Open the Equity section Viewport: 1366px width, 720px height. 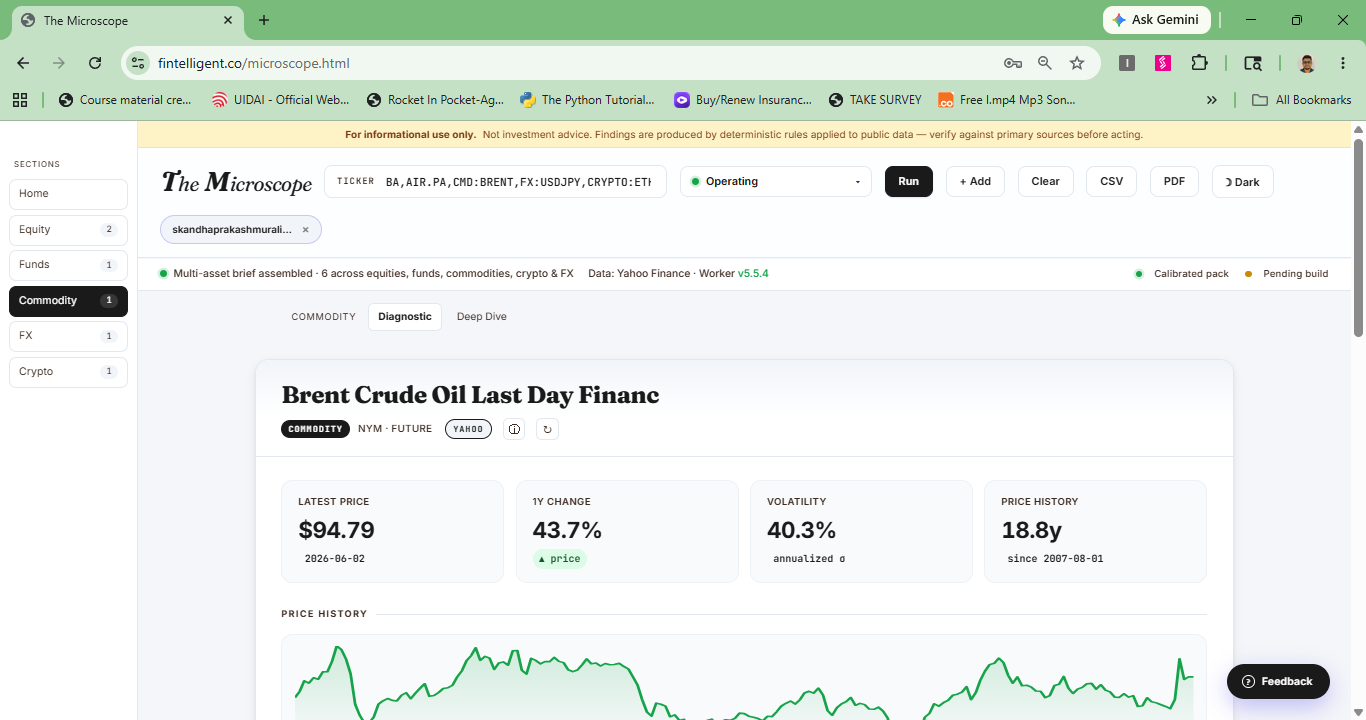[x=68, y=230]
